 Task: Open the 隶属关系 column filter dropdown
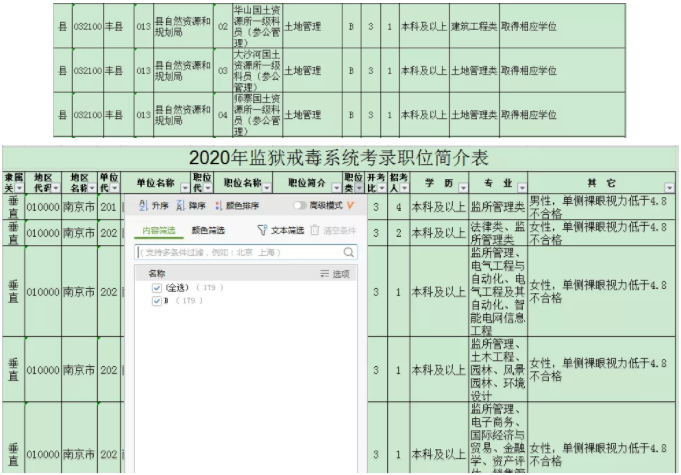tap(19, 188)
